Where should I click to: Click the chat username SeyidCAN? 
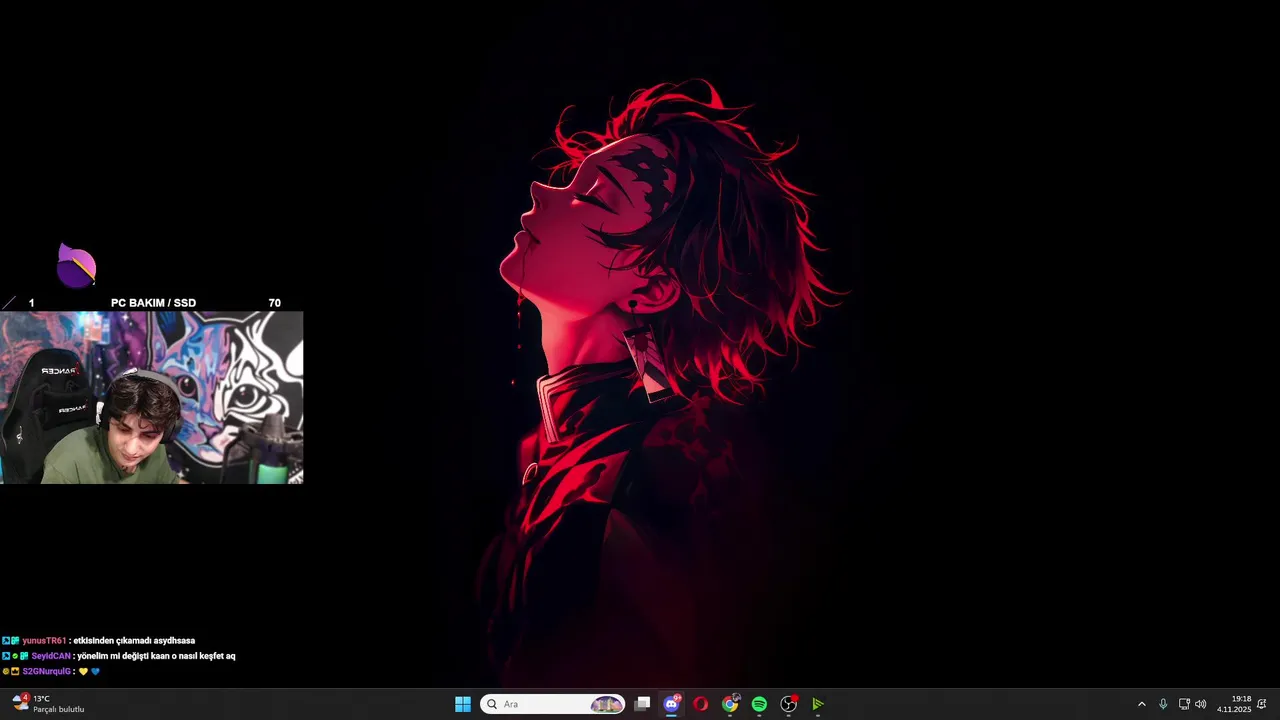click(x=51, y=656)
